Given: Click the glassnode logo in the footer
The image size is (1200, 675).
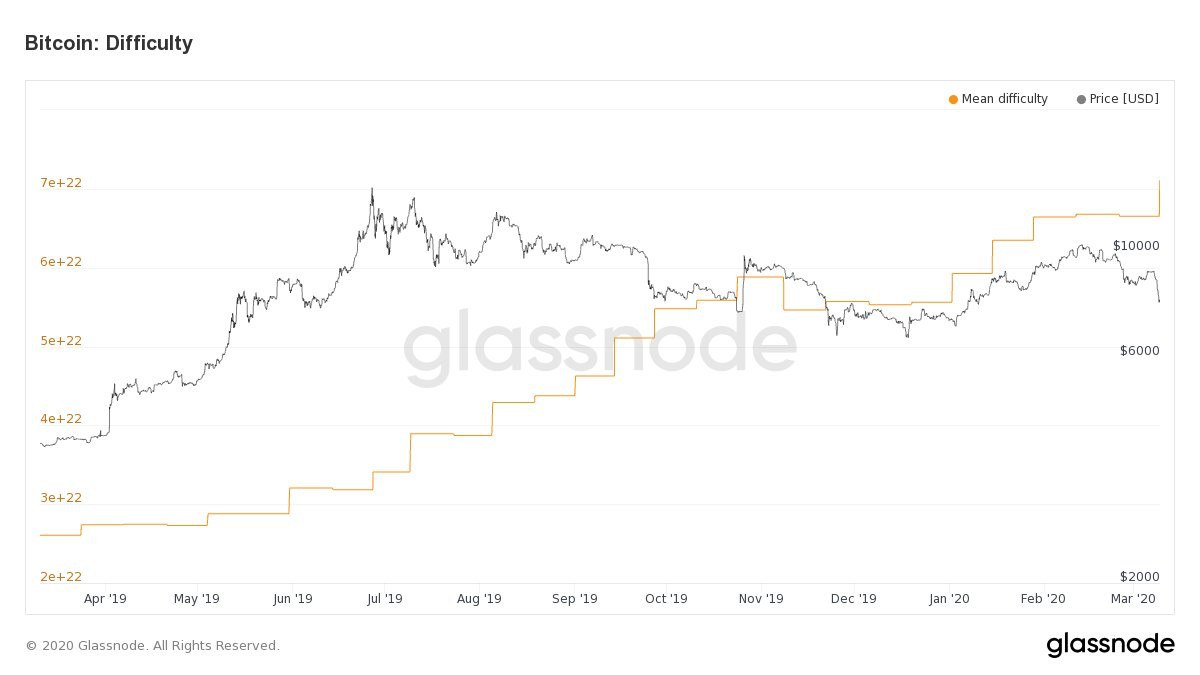Looking at the screenshot, I should [1110, 645].
